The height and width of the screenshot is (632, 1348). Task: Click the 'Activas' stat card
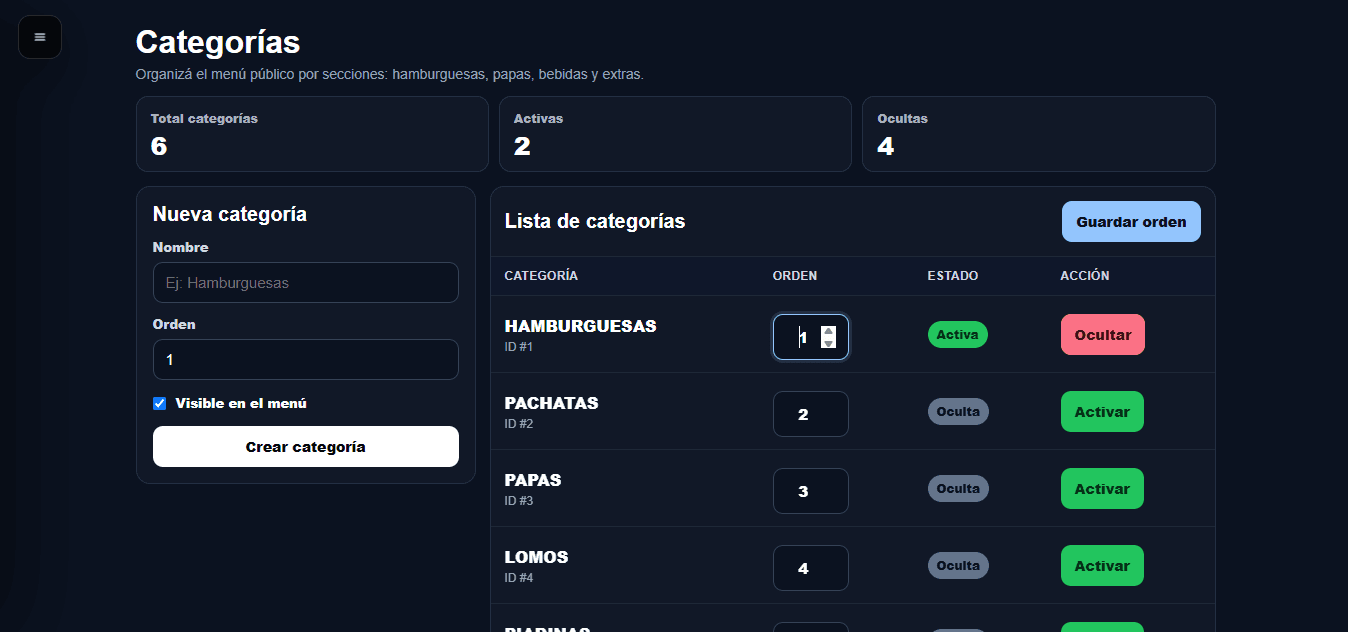pos(675,134)
